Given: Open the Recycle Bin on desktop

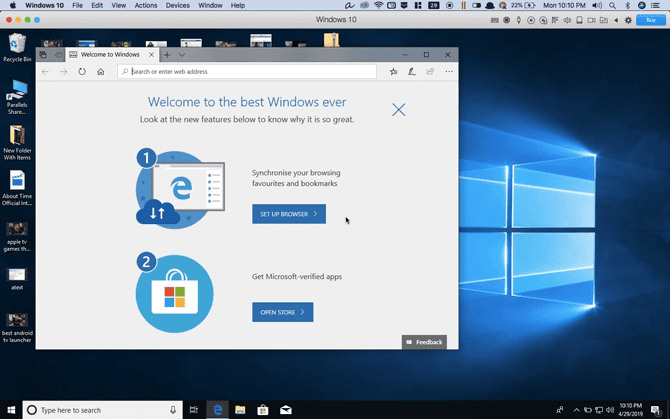Looking at the screenshot, I should click(17, 45).
